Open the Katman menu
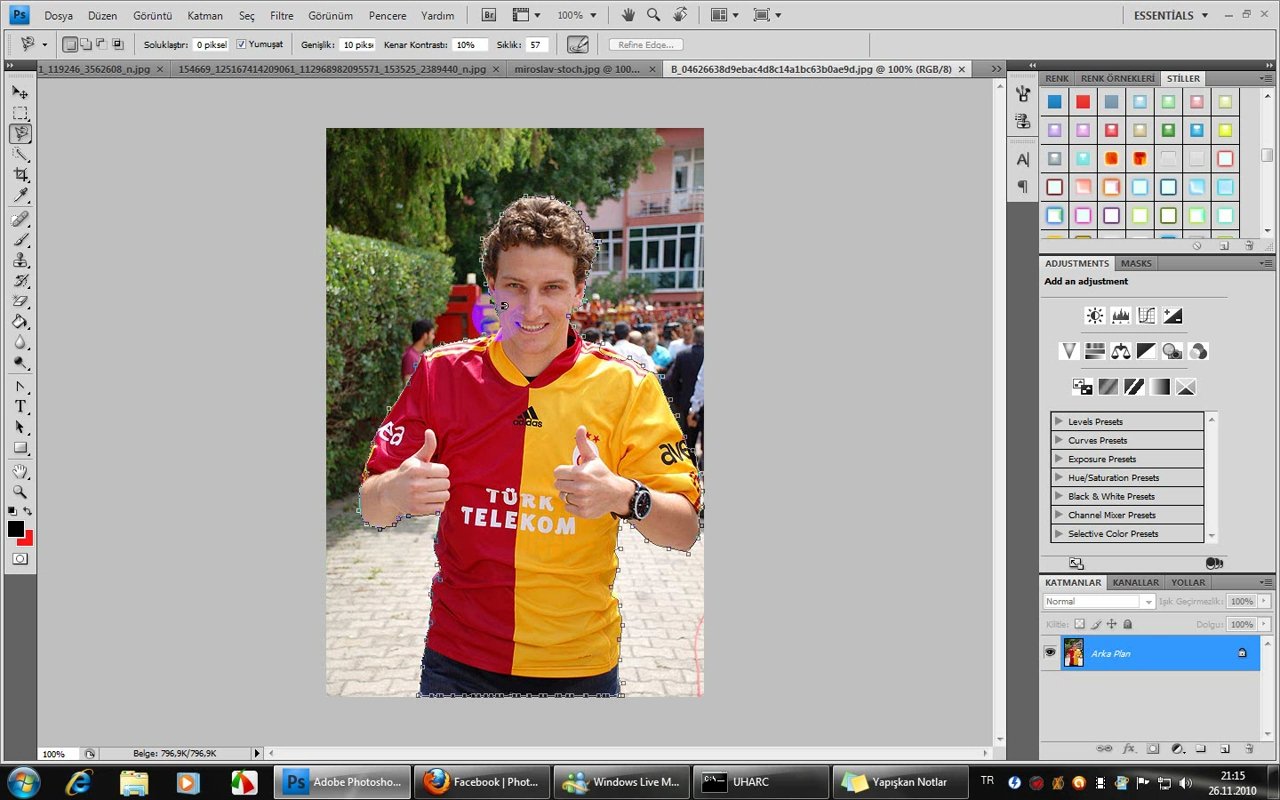The height and width of the screenshot is (800, 1280). (205, 16)
